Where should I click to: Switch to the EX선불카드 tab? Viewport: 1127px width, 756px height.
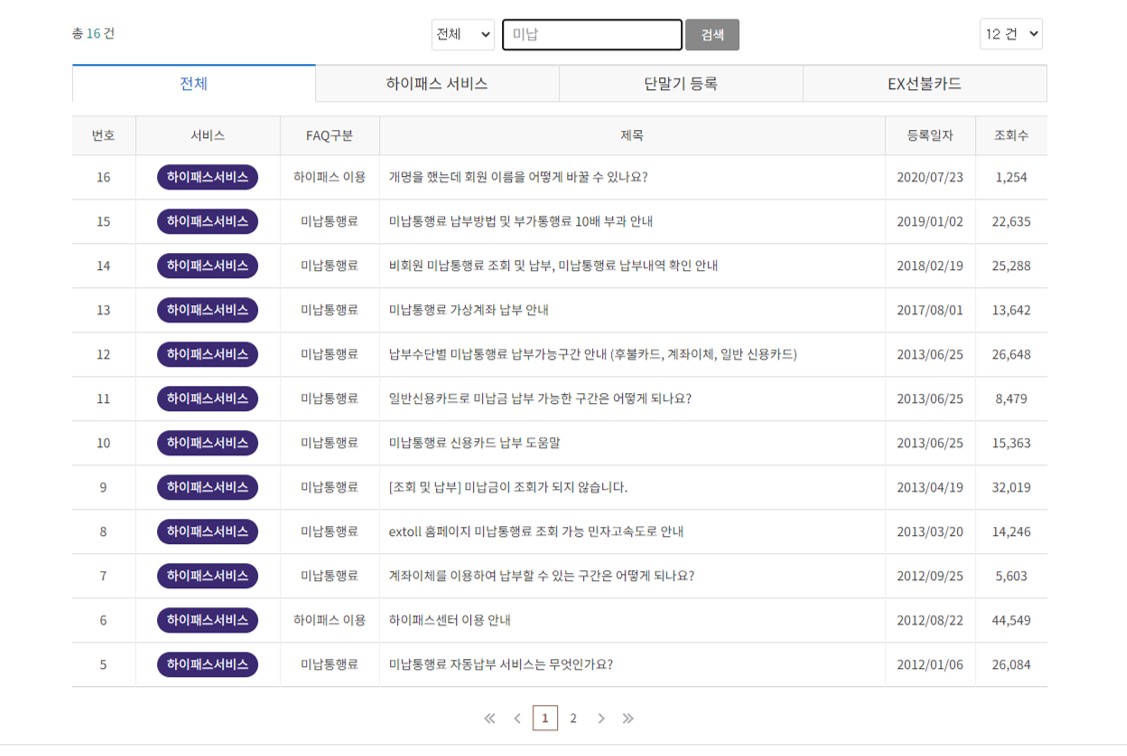(x=924, y=83)
